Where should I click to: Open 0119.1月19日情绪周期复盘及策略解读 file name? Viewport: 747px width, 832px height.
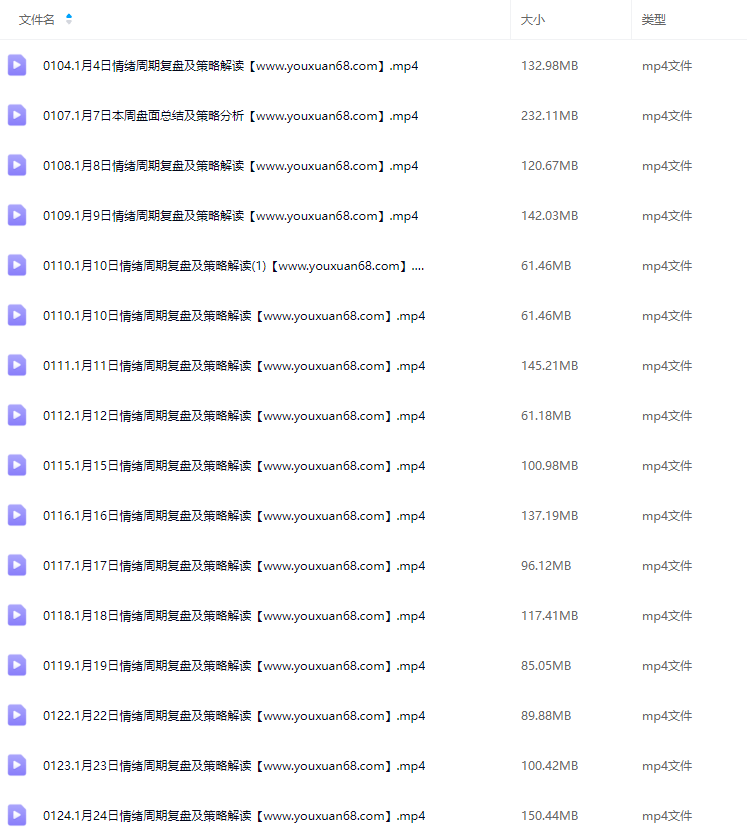pyautogui.click(x=234, y=665)
